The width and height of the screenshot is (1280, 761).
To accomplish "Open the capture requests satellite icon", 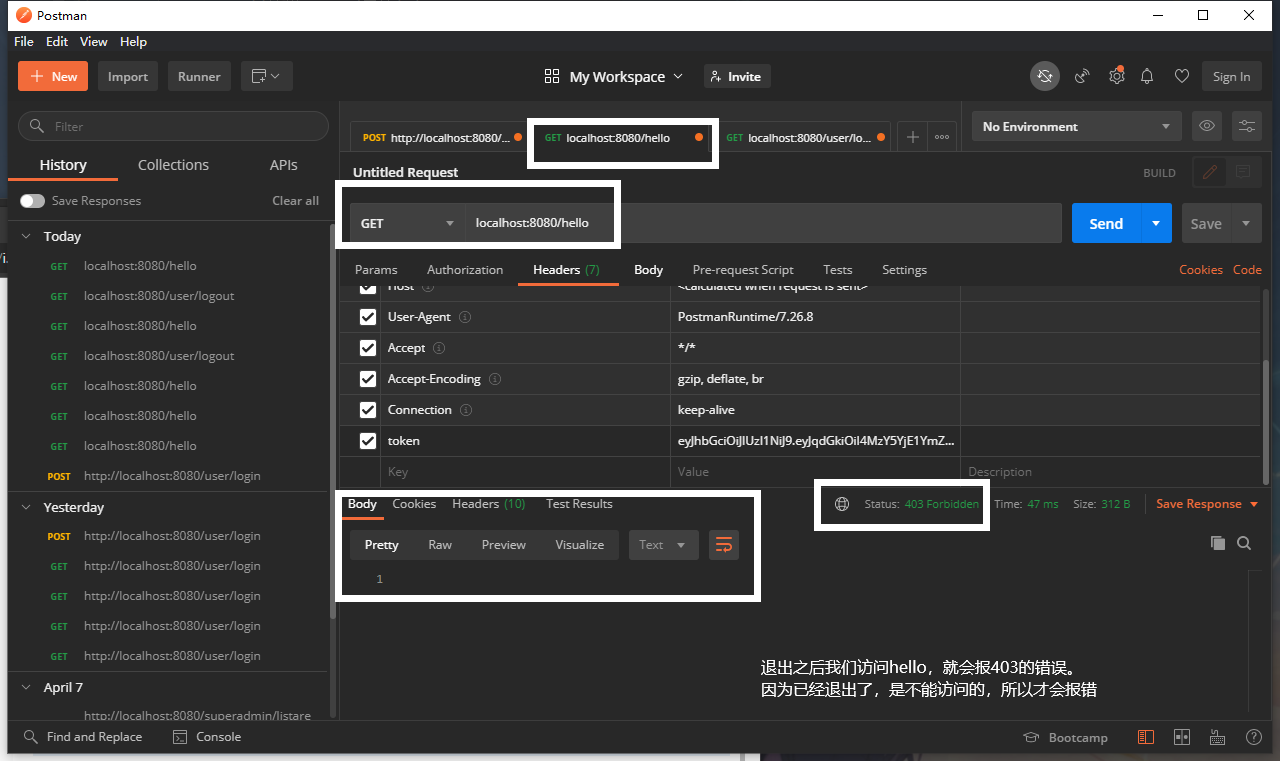I will pos(1082,76).
